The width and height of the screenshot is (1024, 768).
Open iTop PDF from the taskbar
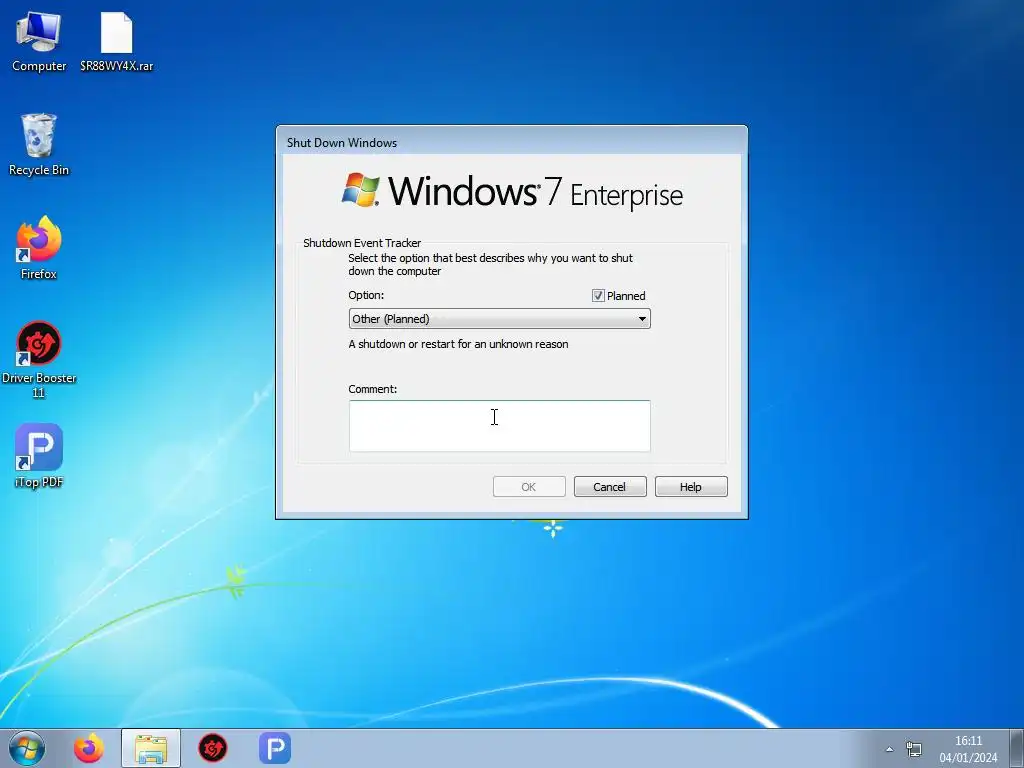(275, 748)
